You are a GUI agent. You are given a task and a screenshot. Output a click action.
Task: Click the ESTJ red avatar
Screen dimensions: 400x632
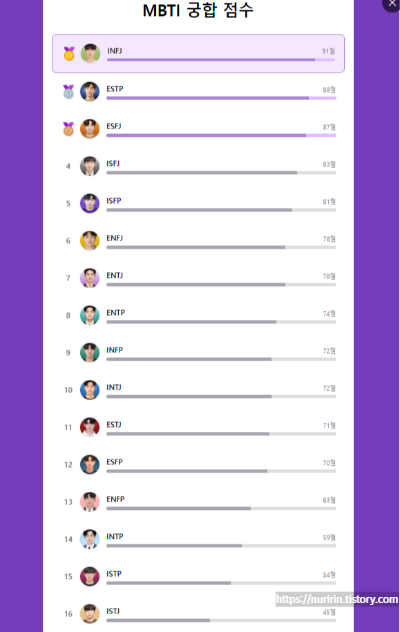pos(90,427)
